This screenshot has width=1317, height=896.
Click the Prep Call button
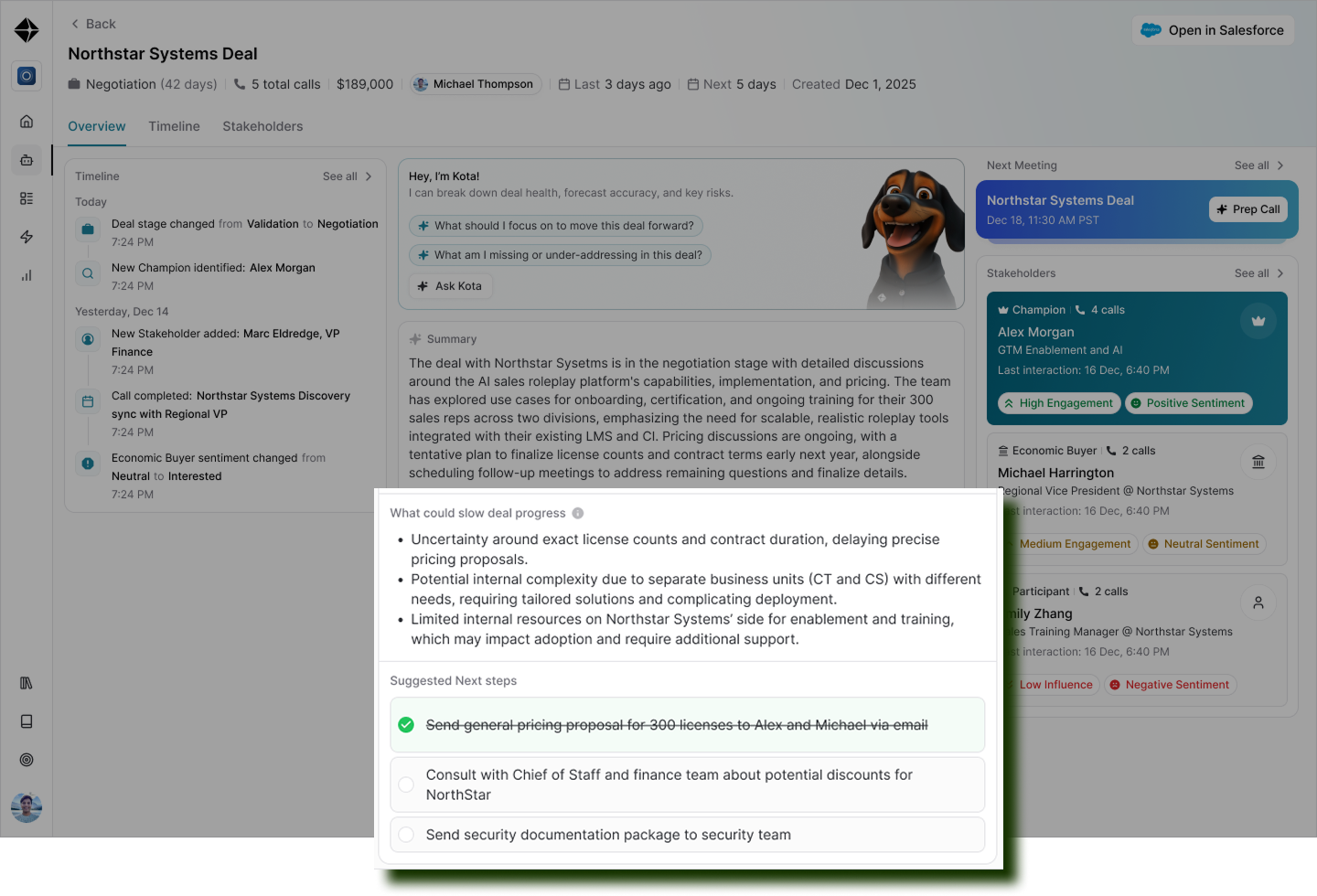pyautogui.click(x=1248, y=209)
